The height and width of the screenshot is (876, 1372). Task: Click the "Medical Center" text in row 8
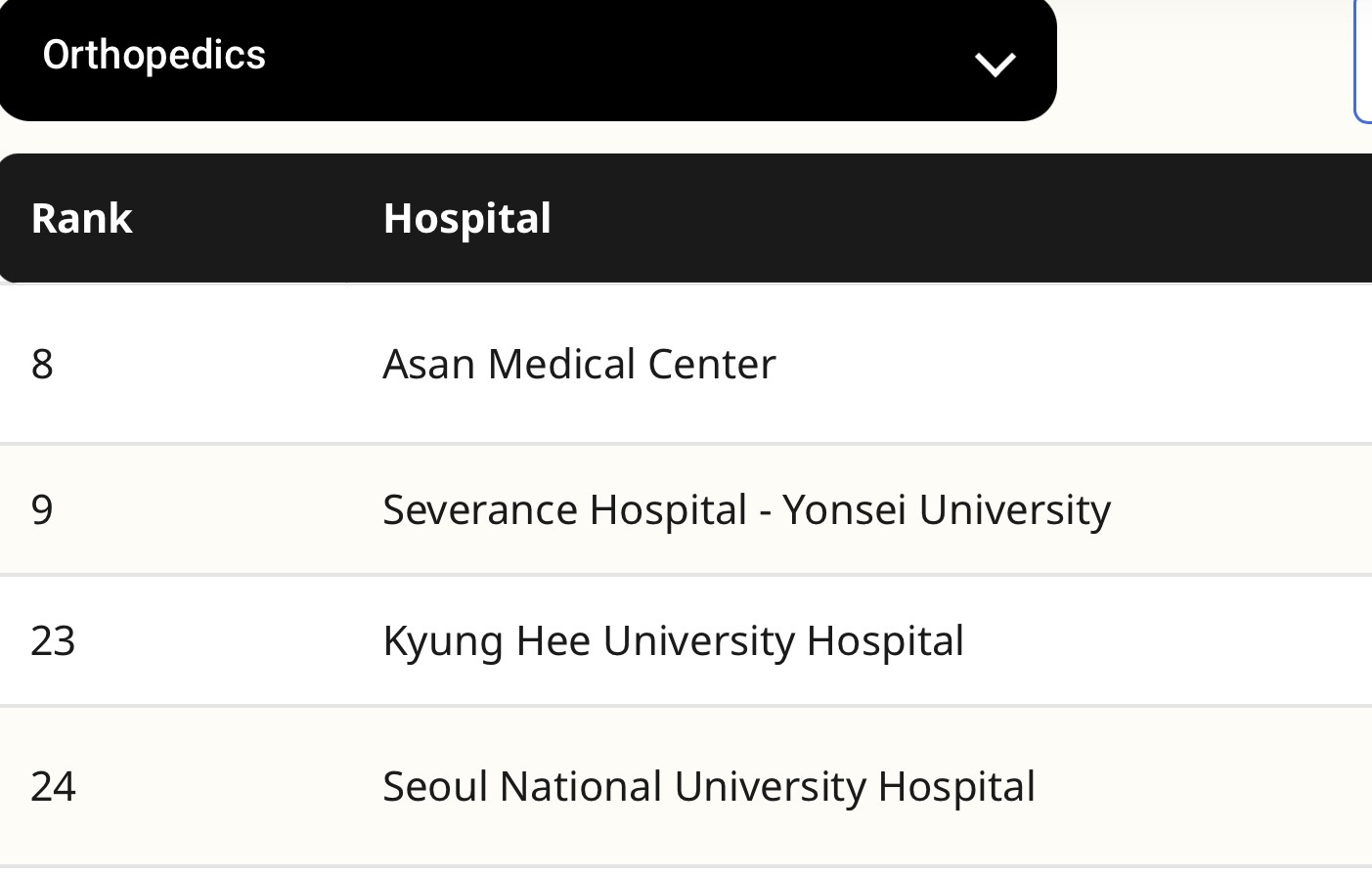coord(632,364)
